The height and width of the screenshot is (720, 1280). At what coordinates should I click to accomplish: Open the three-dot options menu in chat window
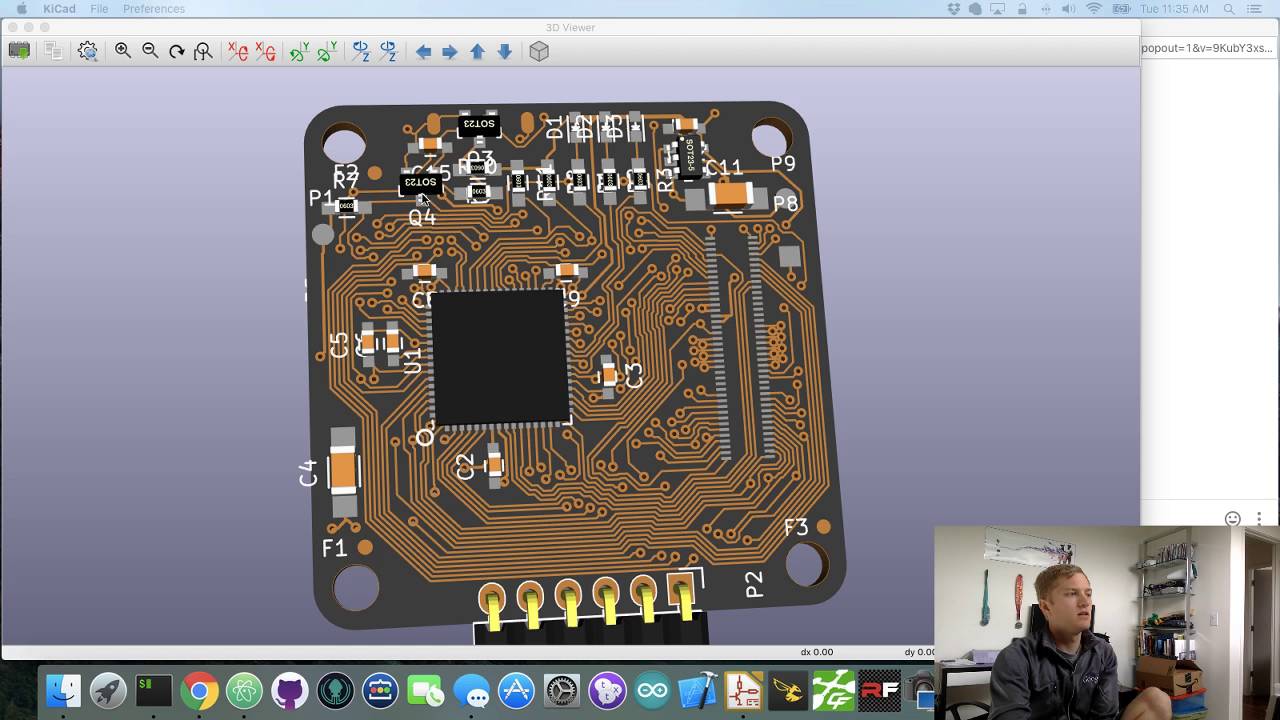coord(1259,518)
